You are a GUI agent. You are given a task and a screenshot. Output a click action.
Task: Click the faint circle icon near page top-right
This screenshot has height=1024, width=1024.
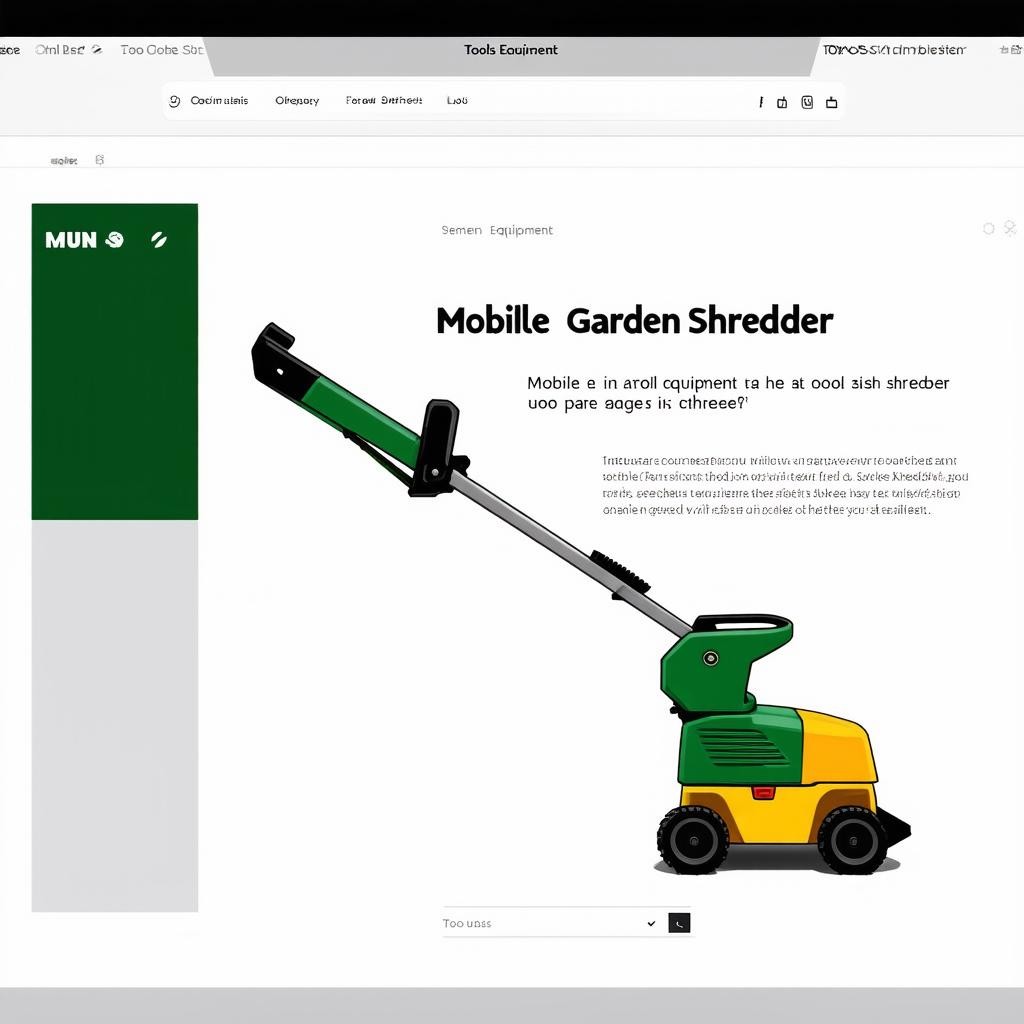[989, 228]
